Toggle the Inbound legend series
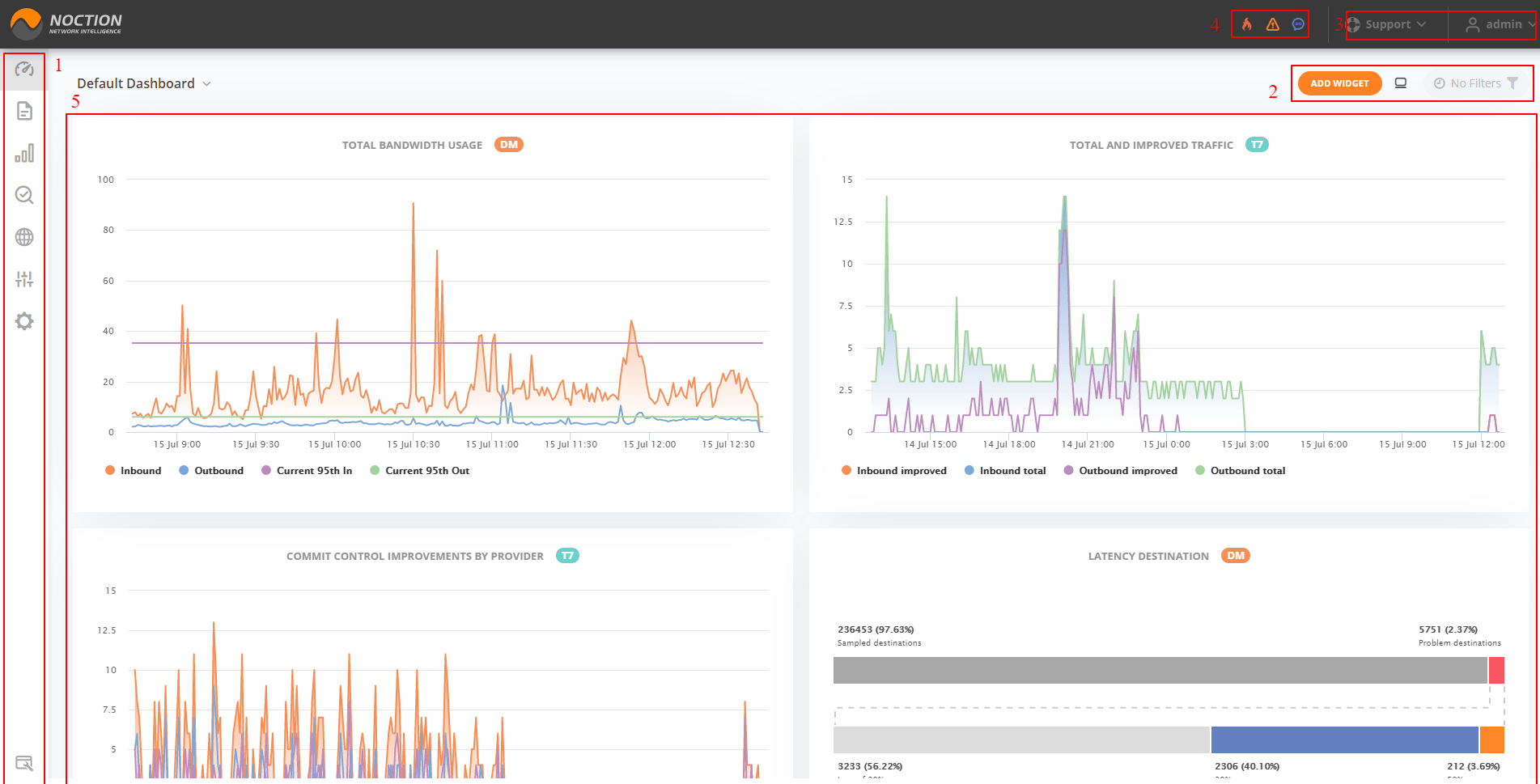 [x=134, y=470]
